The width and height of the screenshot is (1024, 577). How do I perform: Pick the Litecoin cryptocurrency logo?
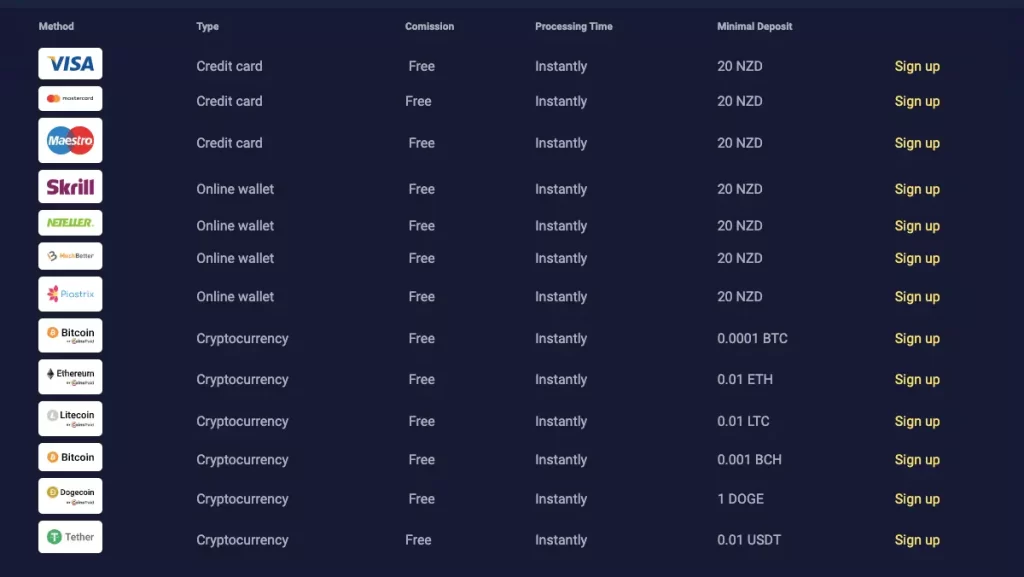point(70,419)
